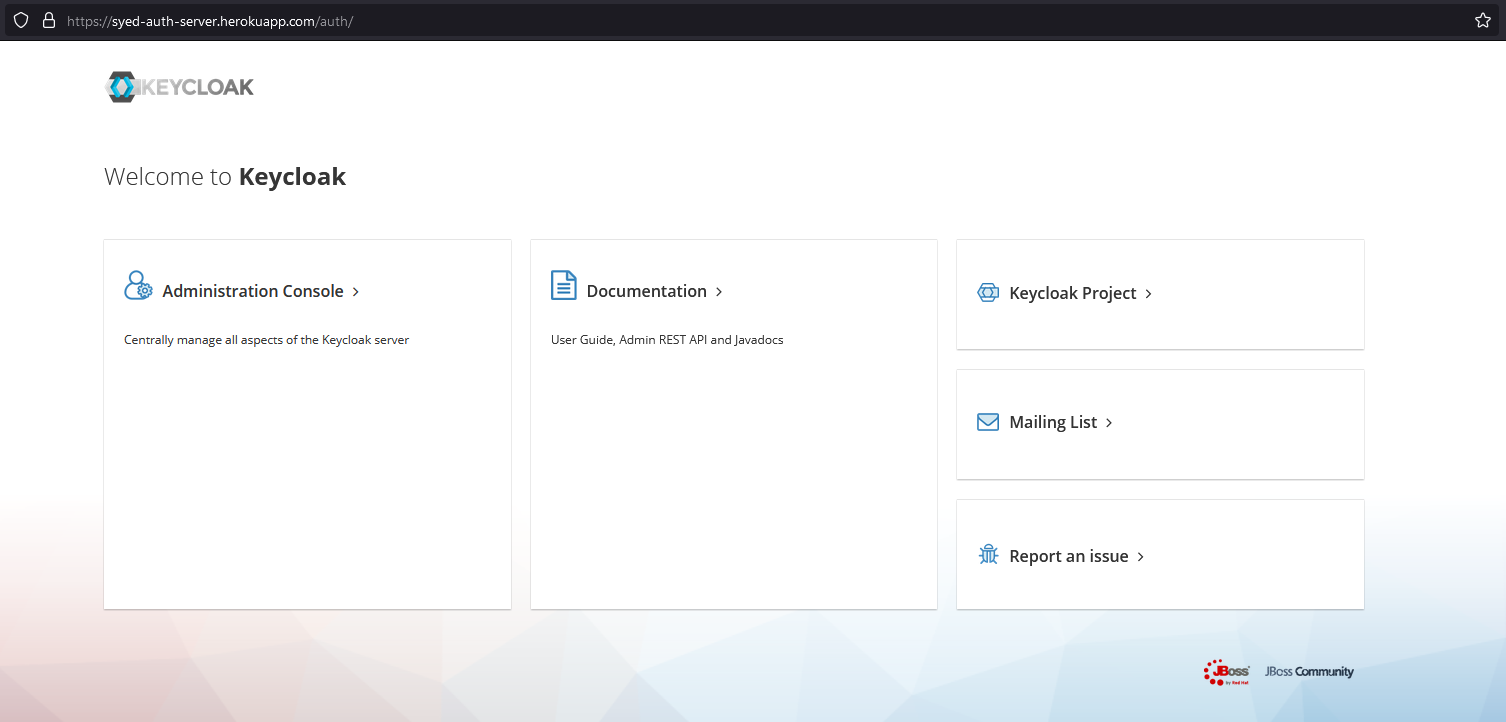Open the Report an issue link

click(1069, 556)
